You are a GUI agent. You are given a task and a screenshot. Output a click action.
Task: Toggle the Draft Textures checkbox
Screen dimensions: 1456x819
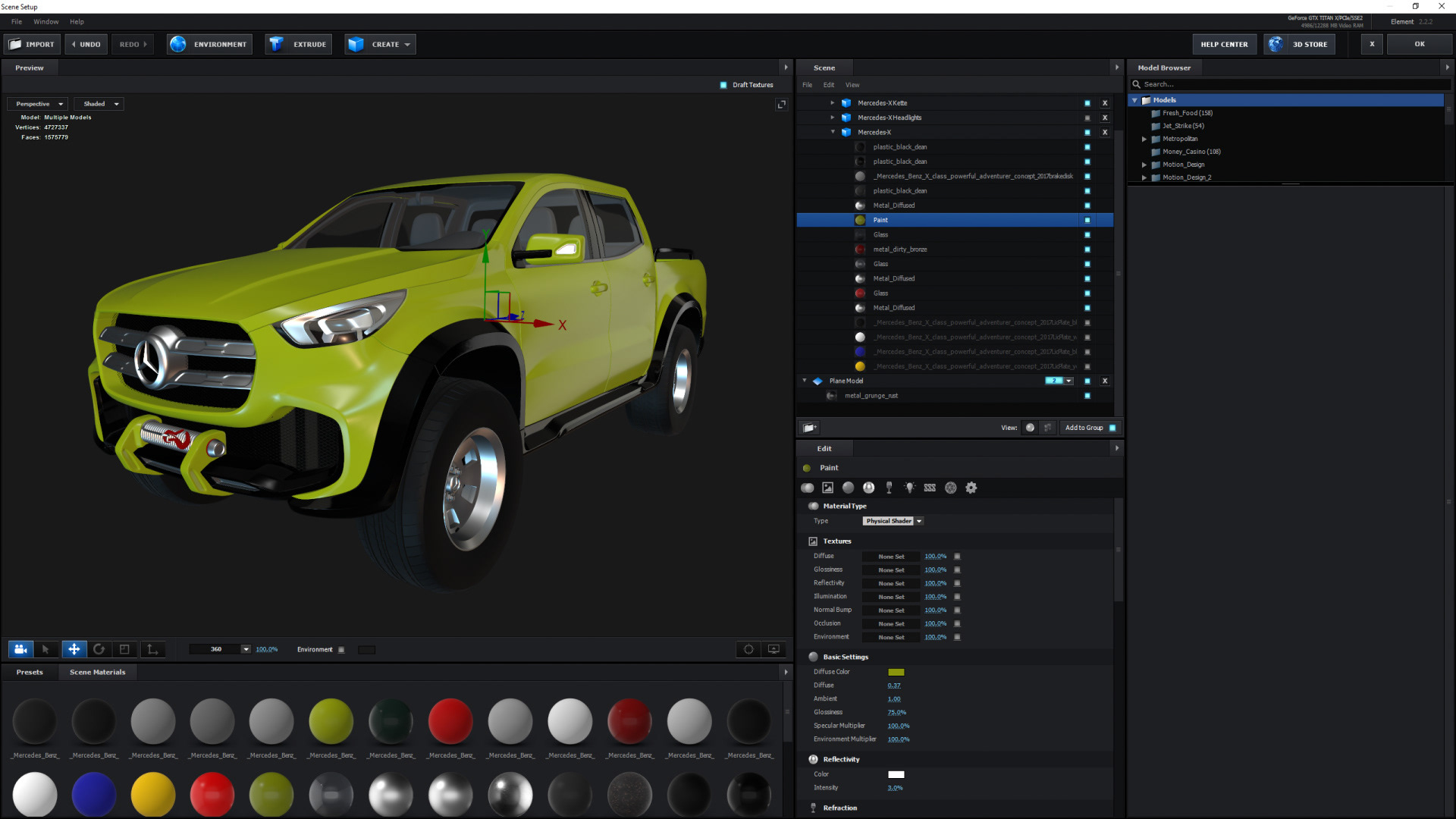tap(723, 85)
